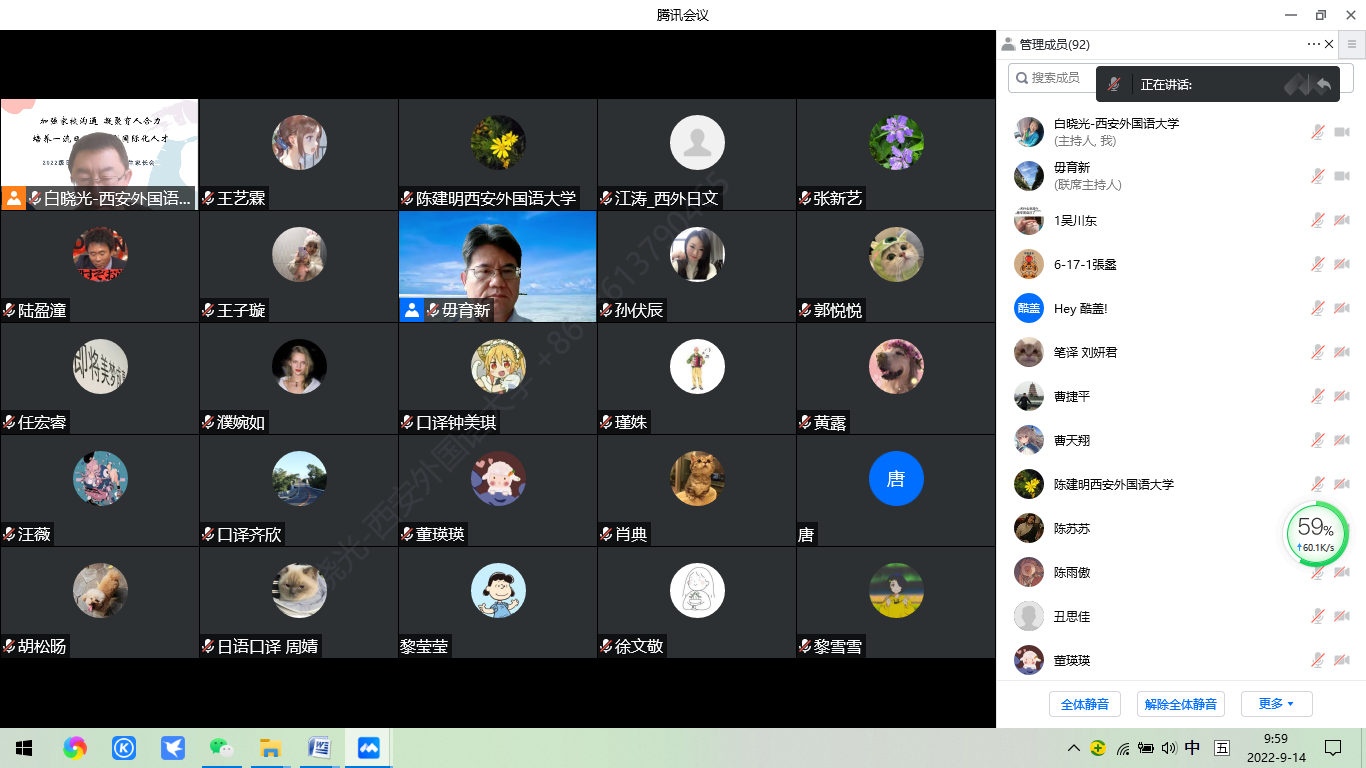Click the reply arrow on speaking bar
Viewport: 1366px width, 768px height.
point(1324,85)
